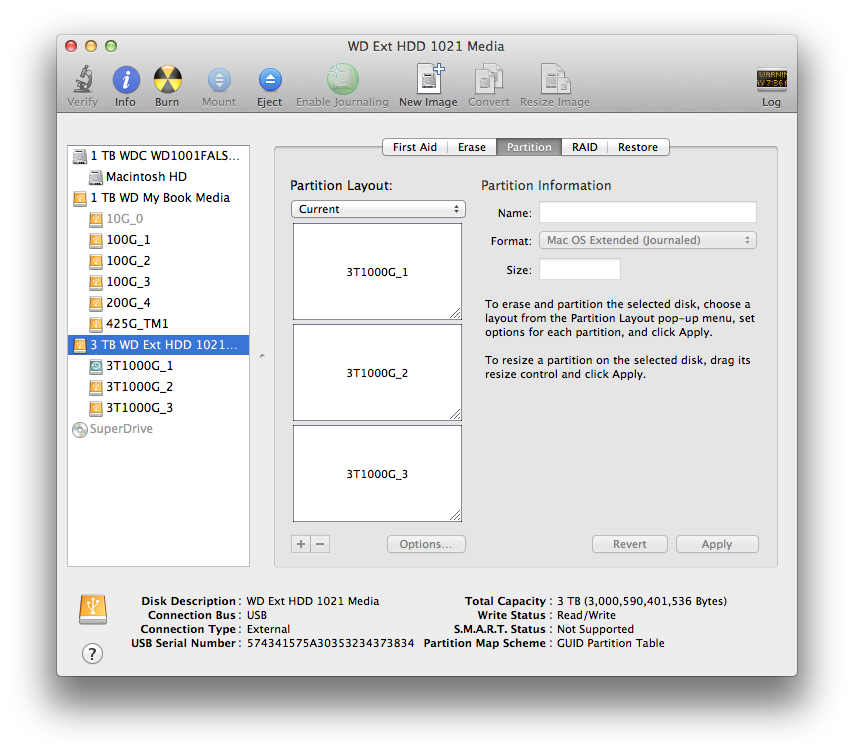Select the 1 TB WDC WD1001FALS disk
This screenshot has width=854, height=755.
pyautogui.click(x=158, y=156)
